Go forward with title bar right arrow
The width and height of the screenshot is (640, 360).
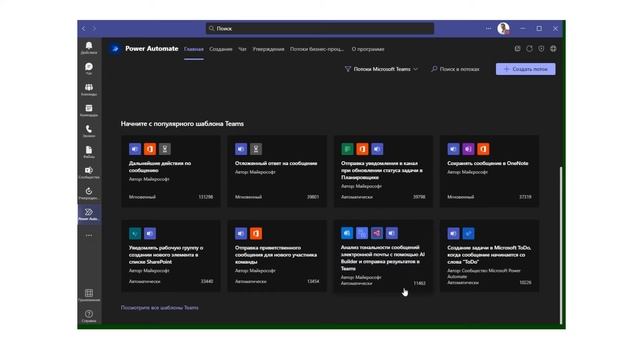(94, 29)
